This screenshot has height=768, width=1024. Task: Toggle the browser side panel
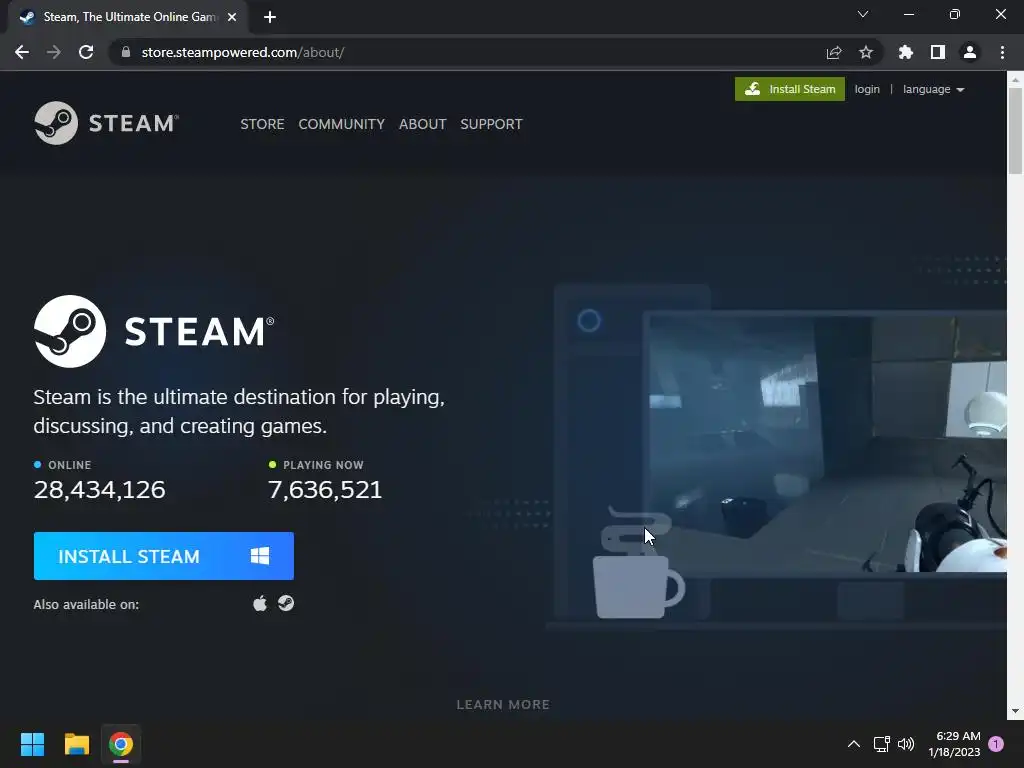[938, 52]
